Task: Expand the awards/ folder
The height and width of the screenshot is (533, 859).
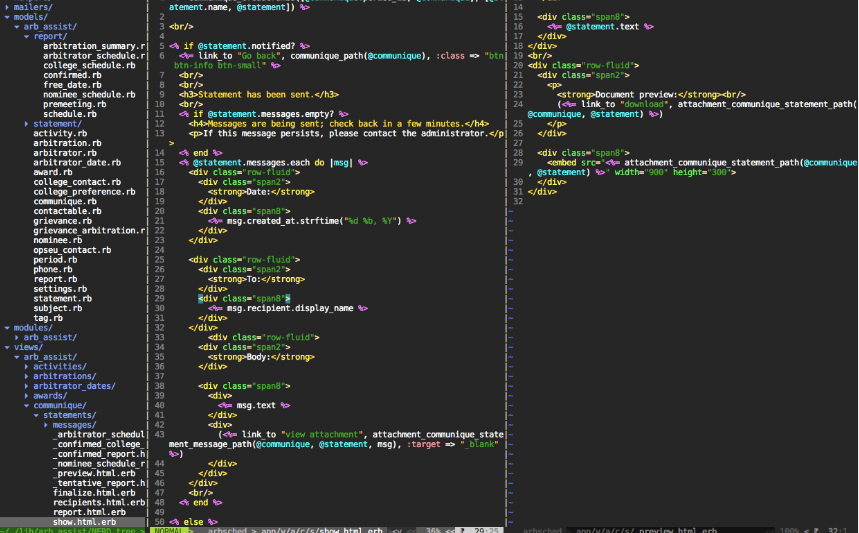Action: click(26, 396)
